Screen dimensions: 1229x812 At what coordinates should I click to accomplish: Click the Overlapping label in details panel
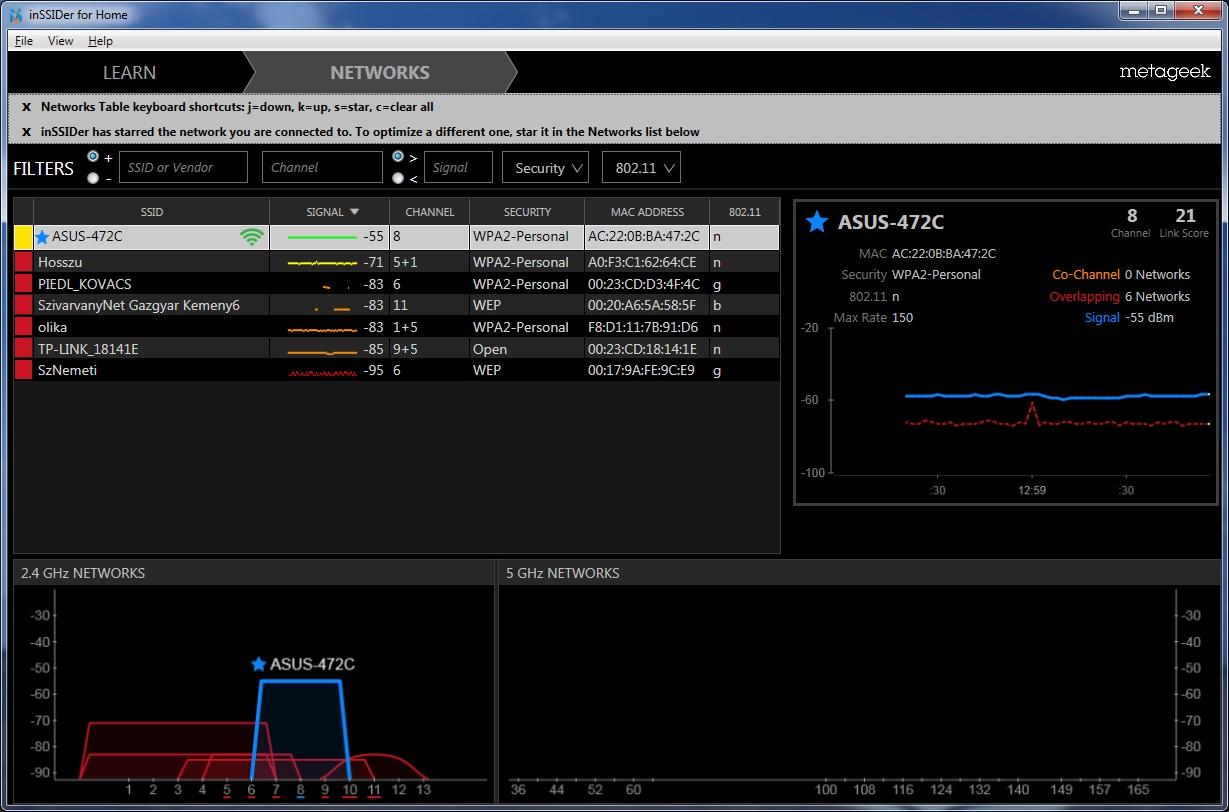(x=1085, y=296)
